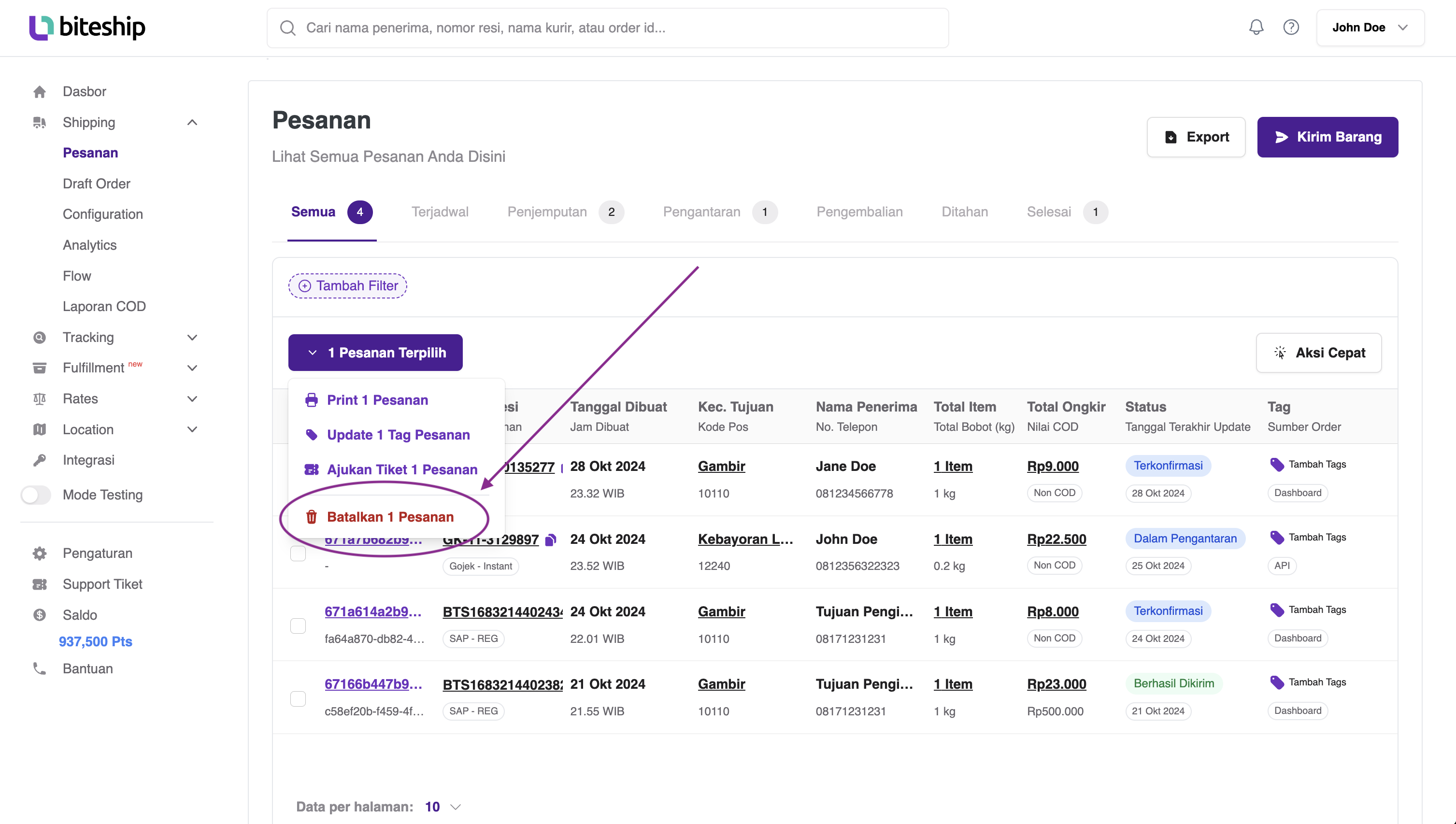Choose Batalkan 1 Pesanan from menu
Screen dimensions: 1456x824
pos(390,517)
